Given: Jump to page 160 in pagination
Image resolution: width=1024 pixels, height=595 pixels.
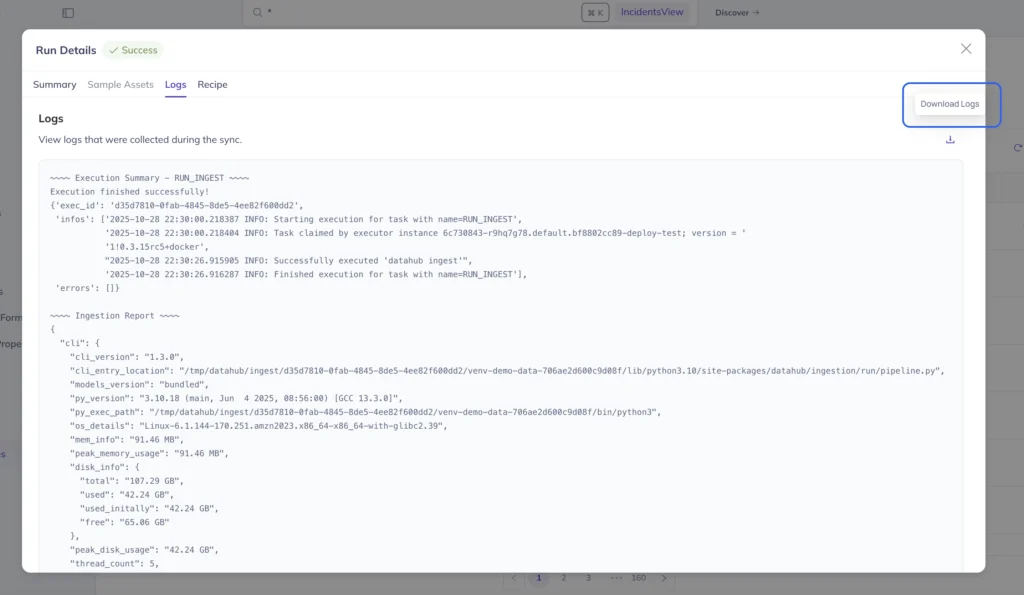Looking at the screenshot, I should click(x=638, y=578).
